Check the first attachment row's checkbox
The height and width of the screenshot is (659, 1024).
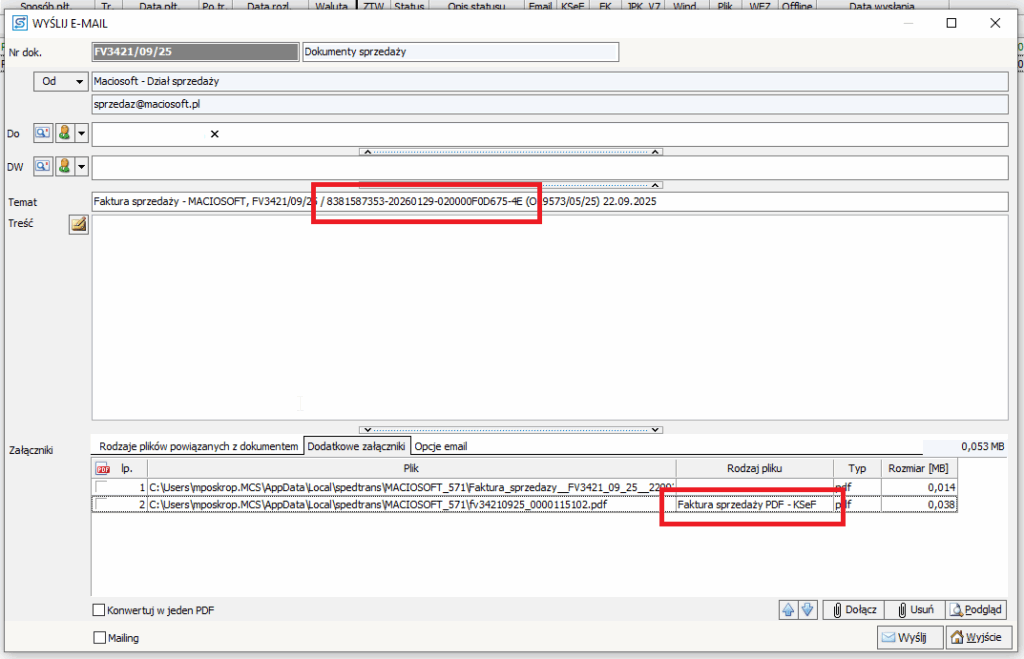tap(101, 487)
